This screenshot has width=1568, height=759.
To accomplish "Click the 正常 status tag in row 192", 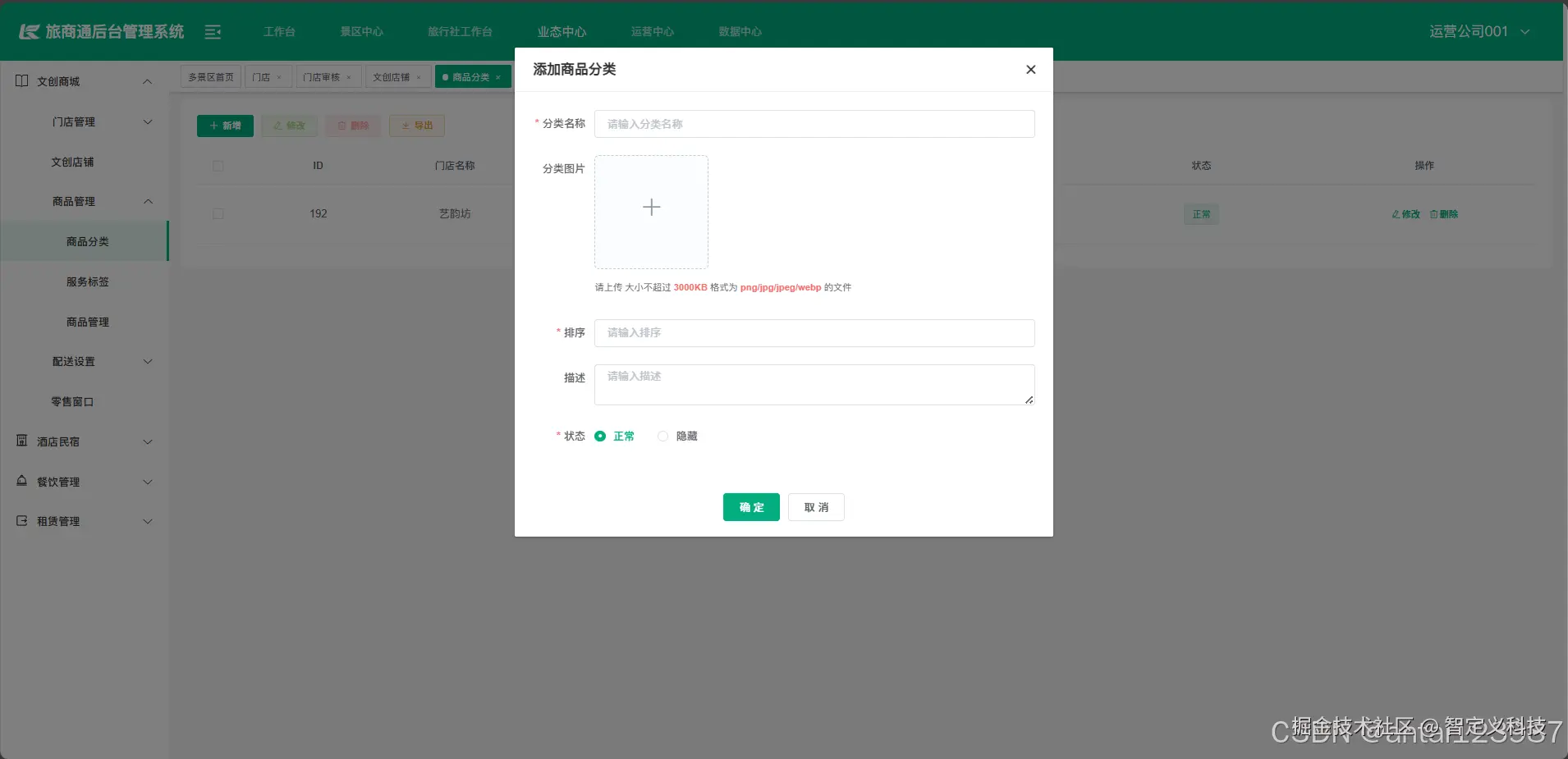I will pos(1201,214).
